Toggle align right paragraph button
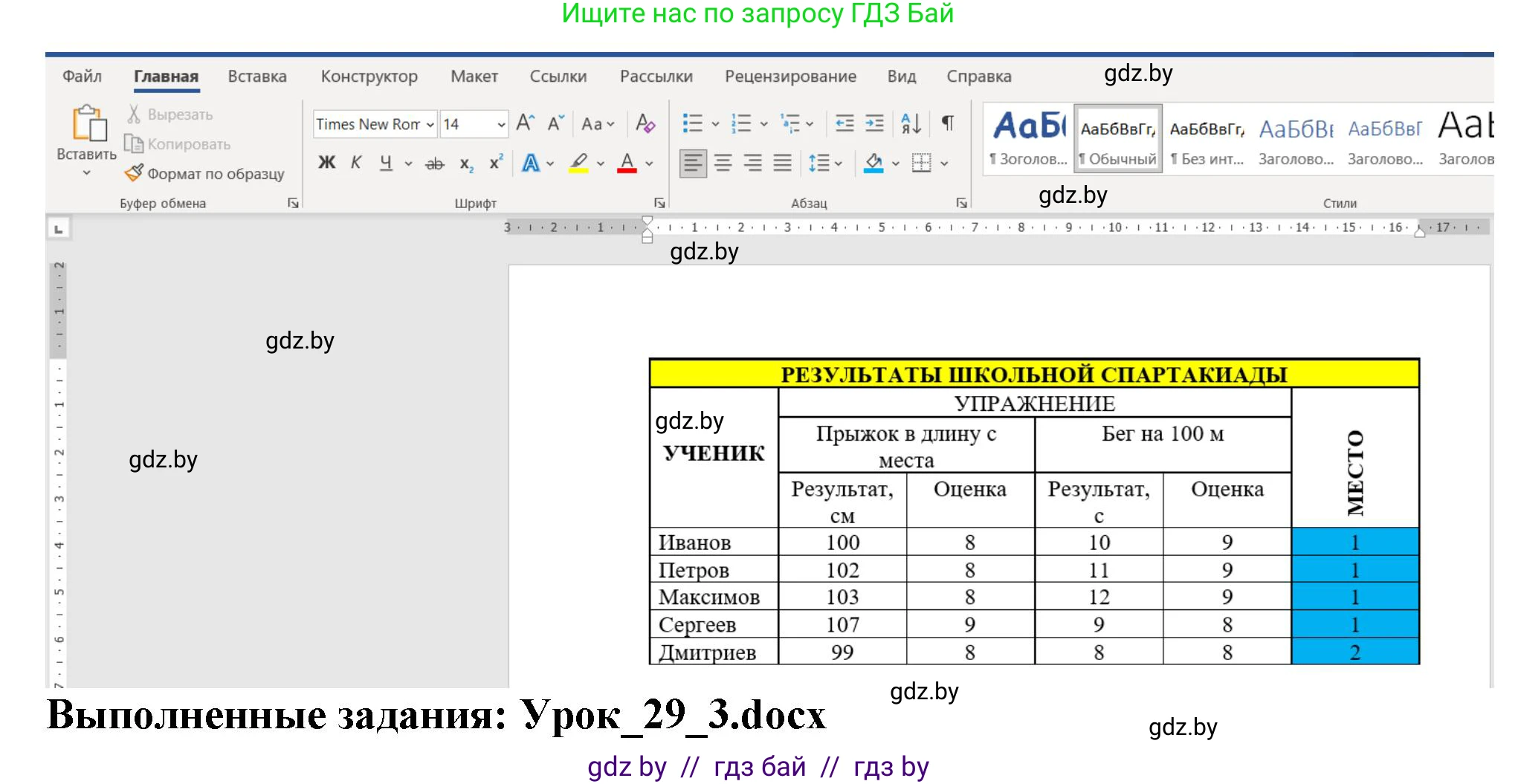The width and height of the screenshot is (1518, 784). [x=753, y=163]
